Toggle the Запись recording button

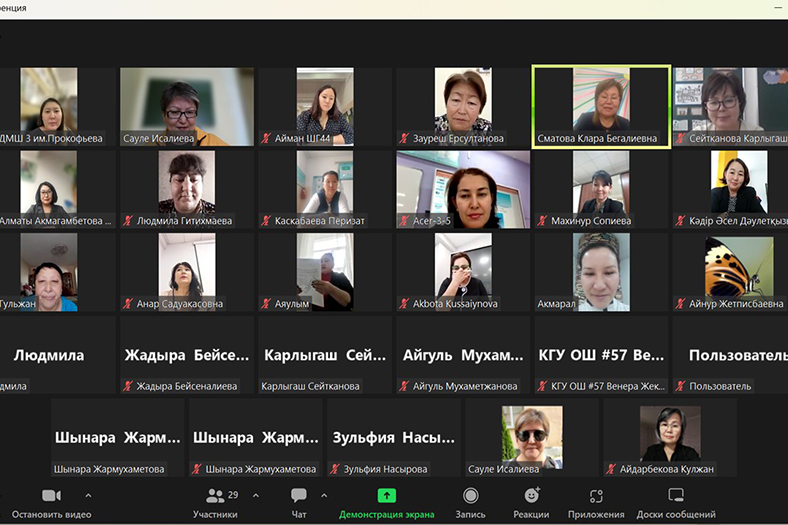click(470, 497)
